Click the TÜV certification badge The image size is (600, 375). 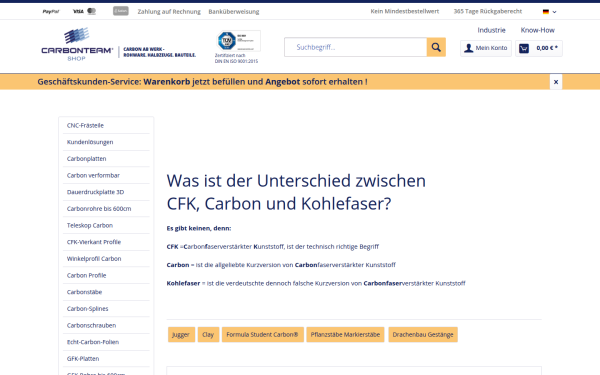[x=238, y=41]
